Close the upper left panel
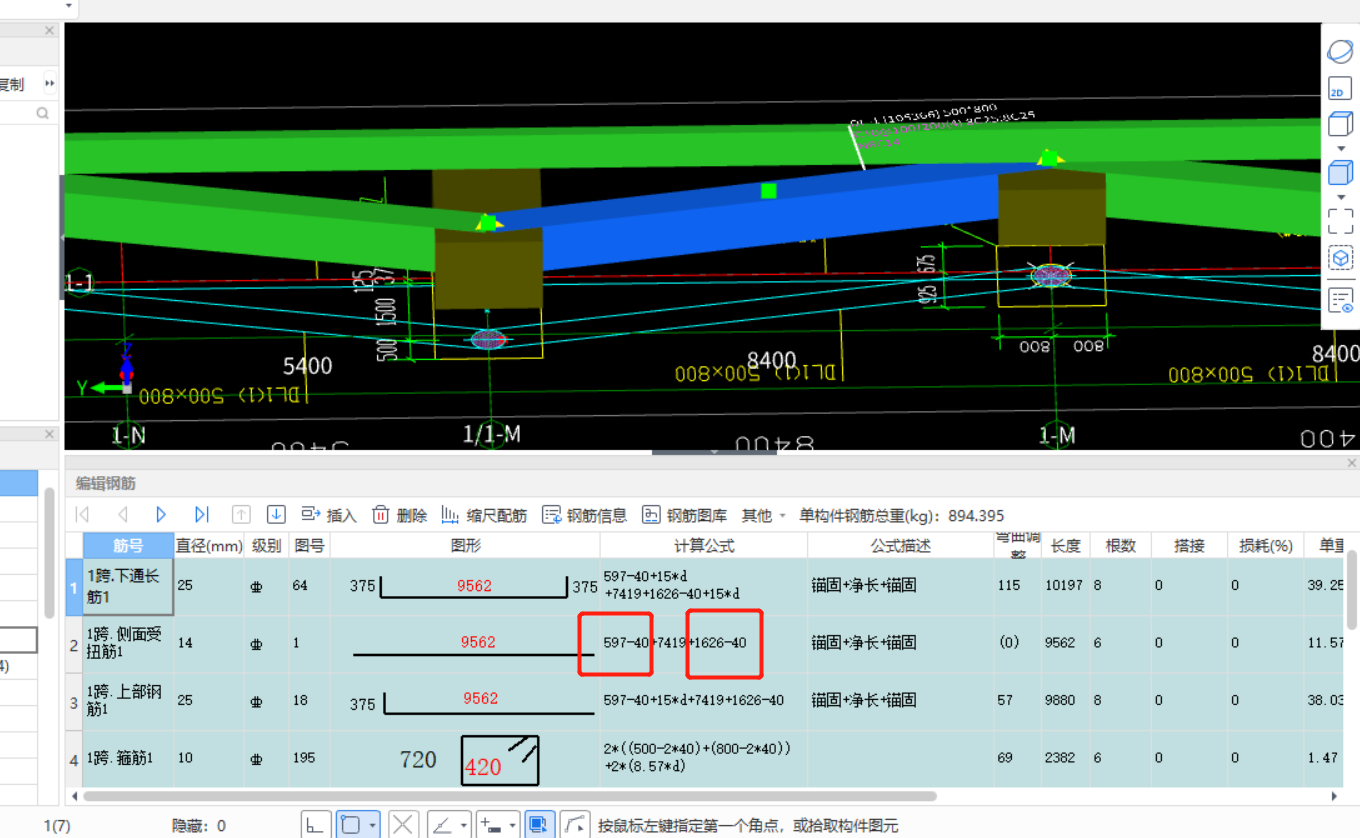 [x=49, y=31]
